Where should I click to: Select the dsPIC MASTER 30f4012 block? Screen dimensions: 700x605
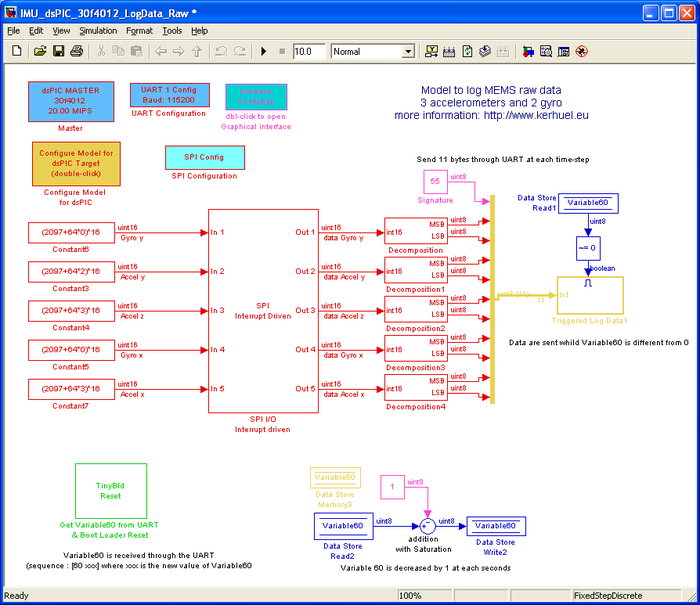coord(70,102)
